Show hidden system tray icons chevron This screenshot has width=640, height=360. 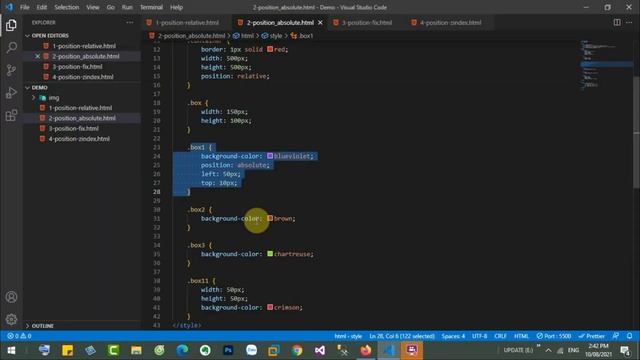point(548,351)
